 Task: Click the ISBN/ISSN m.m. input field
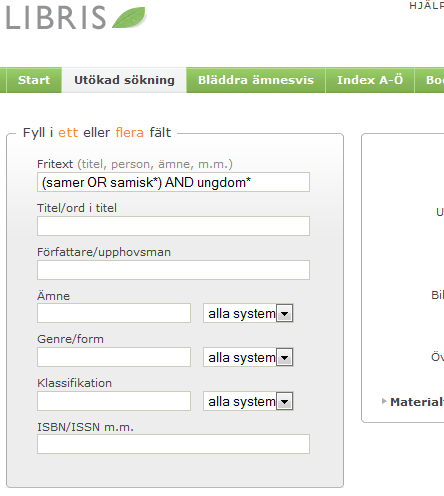(173, 444)
